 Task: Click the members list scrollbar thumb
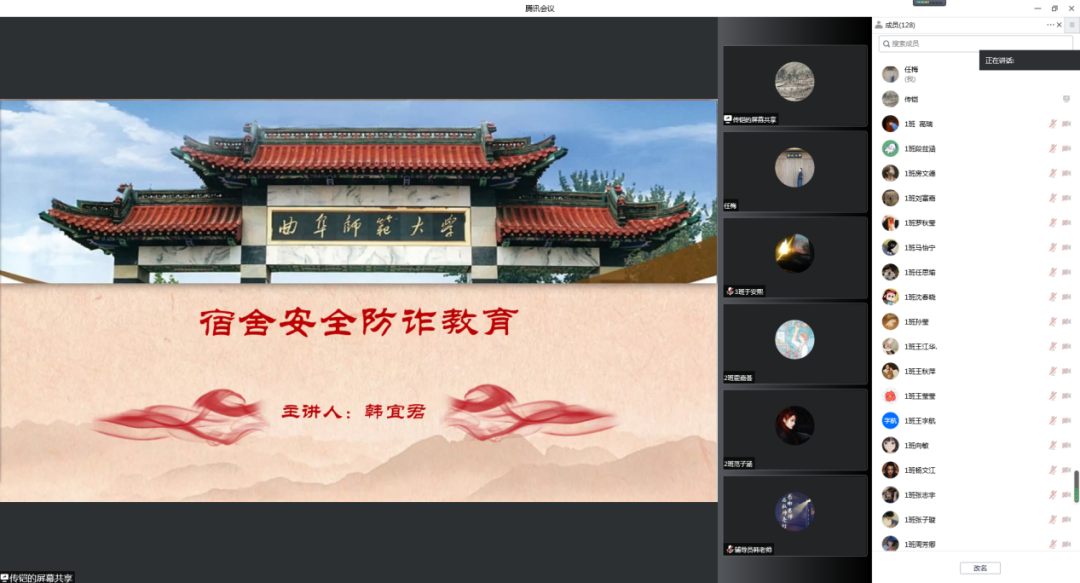(1076, 486)
